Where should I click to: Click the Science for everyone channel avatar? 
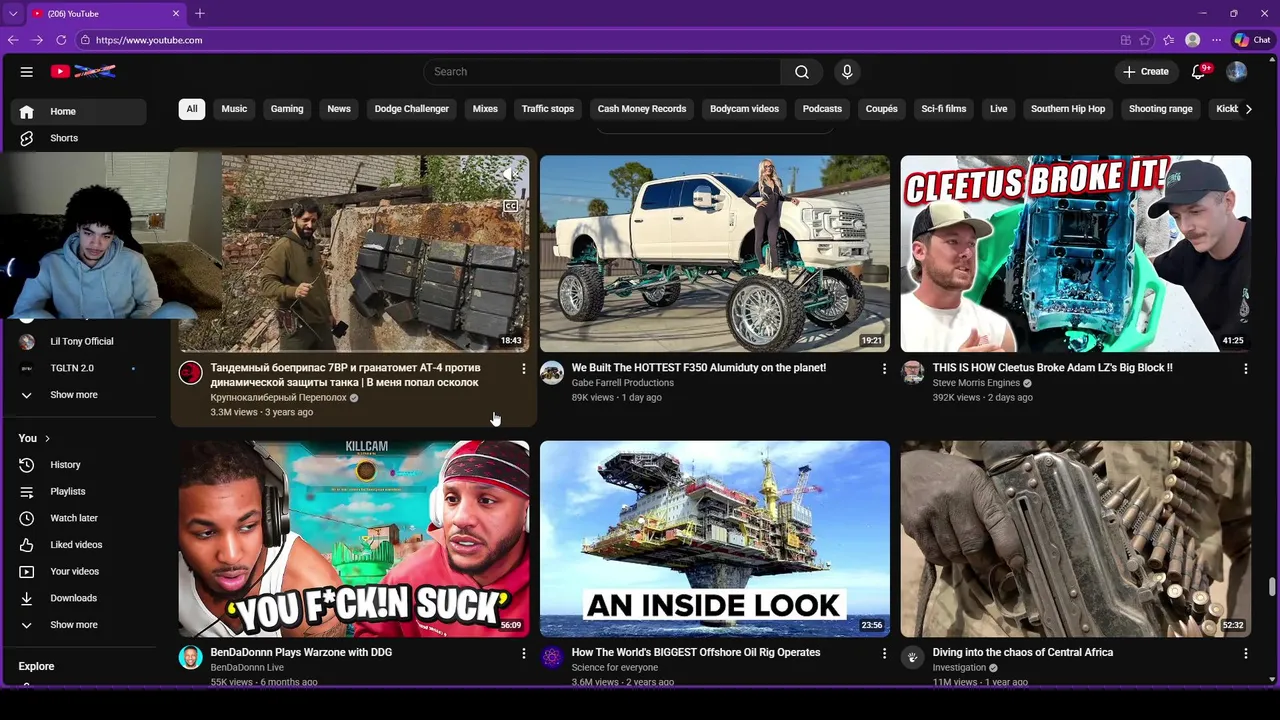pyautogui.click(x=552, y=657)
